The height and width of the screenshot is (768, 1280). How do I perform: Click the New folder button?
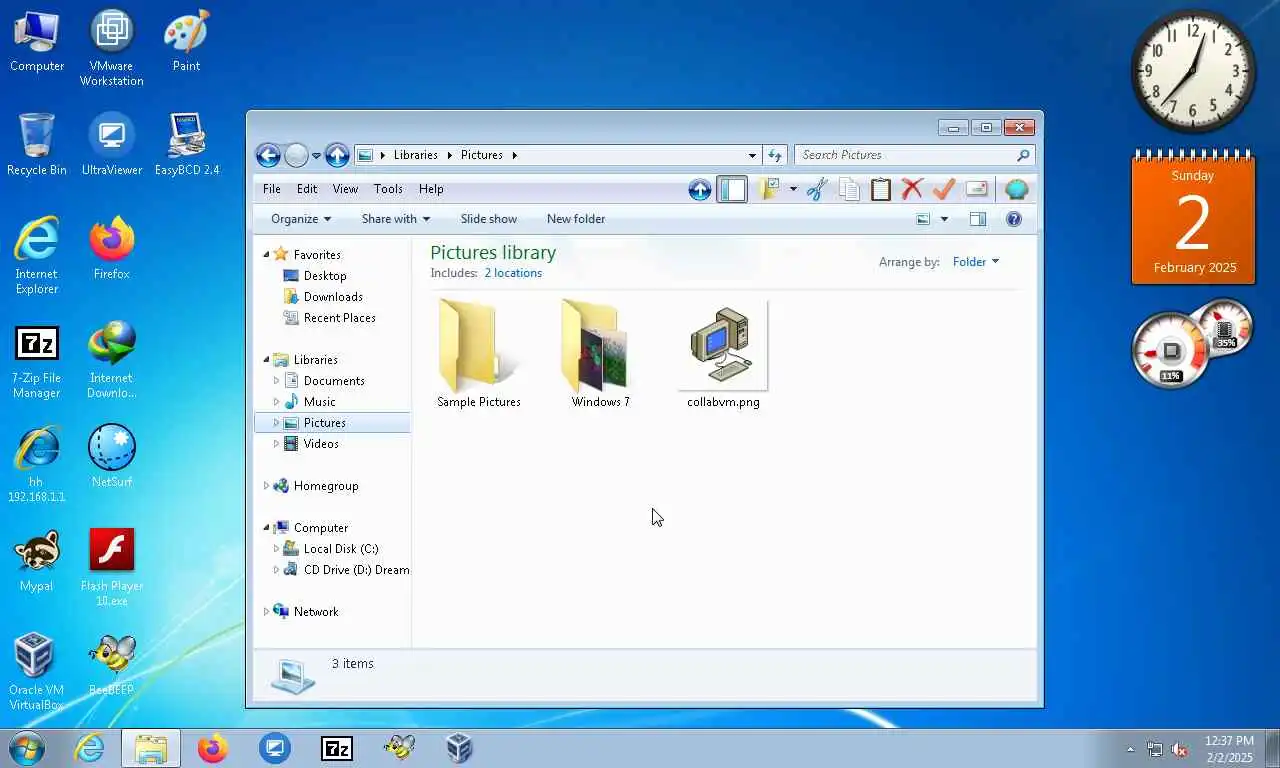[576, 219]
